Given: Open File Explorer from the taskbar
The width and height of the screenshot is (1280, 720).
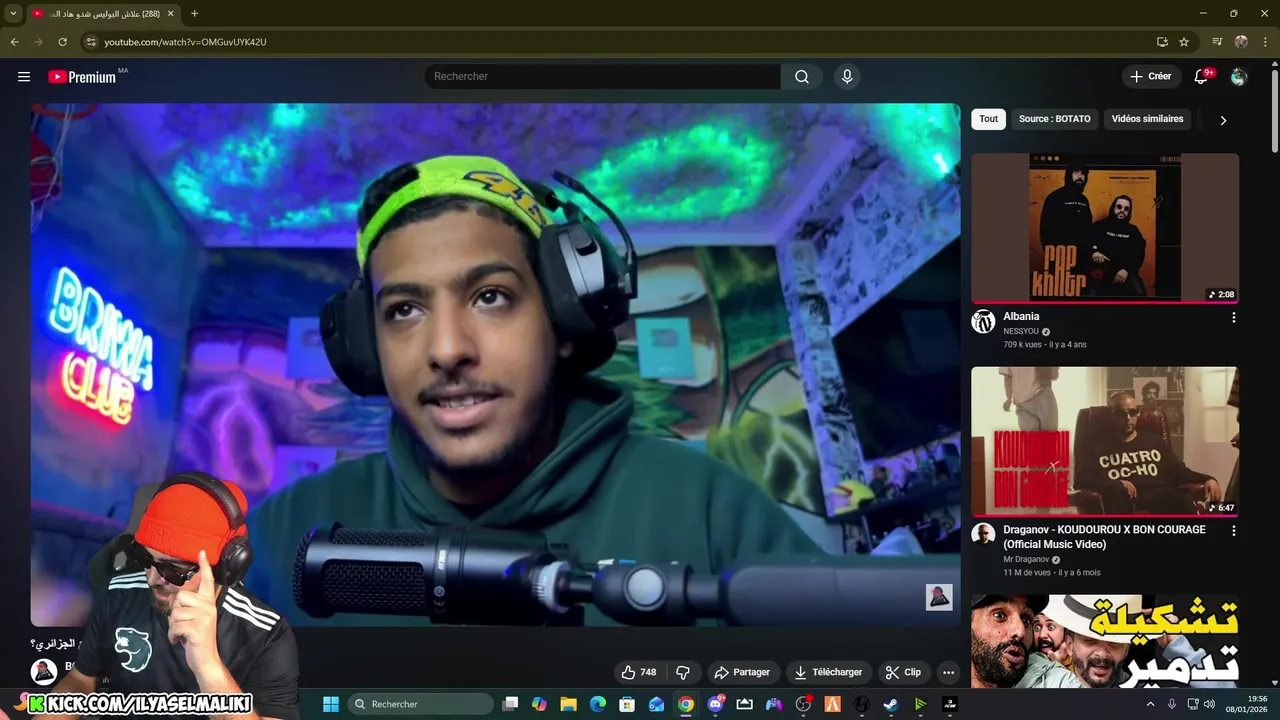Looking at the screenshot, I should click(568, 704).
